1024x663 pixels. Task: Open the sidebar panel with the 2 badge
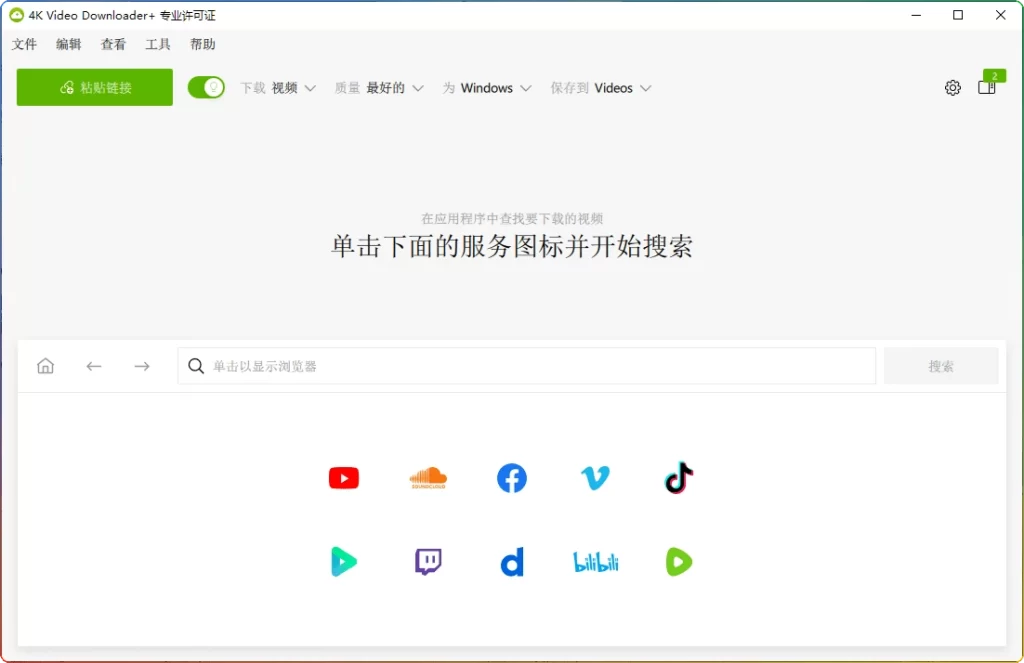point(986,88)
